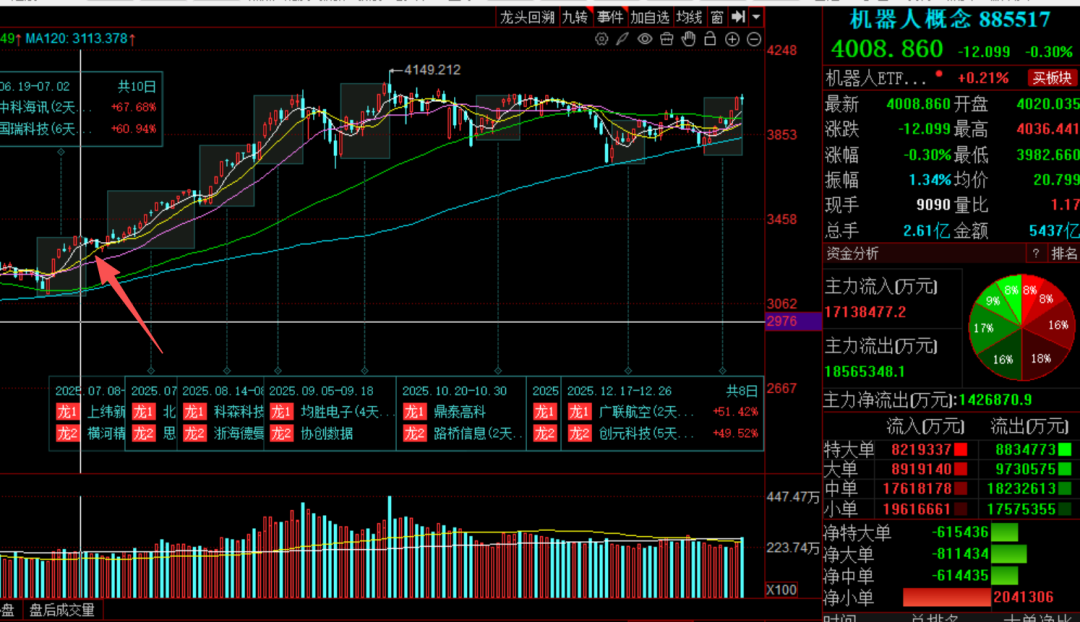Switch to the 盘后成交量 tab

click(x=61, y=610)
